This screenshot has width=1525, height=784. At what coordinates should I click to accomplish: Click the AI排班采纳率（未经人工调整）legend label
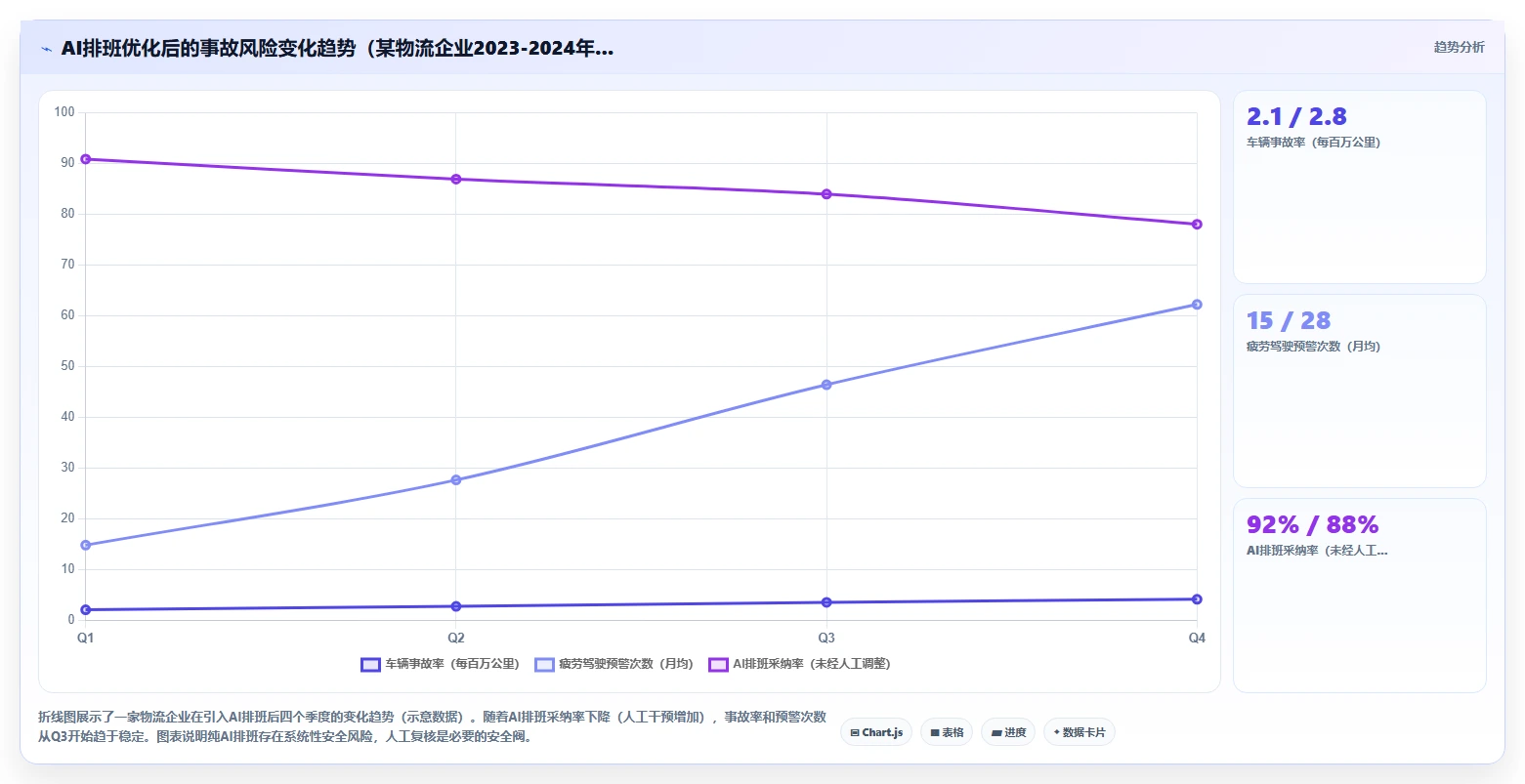pos(812,665)
